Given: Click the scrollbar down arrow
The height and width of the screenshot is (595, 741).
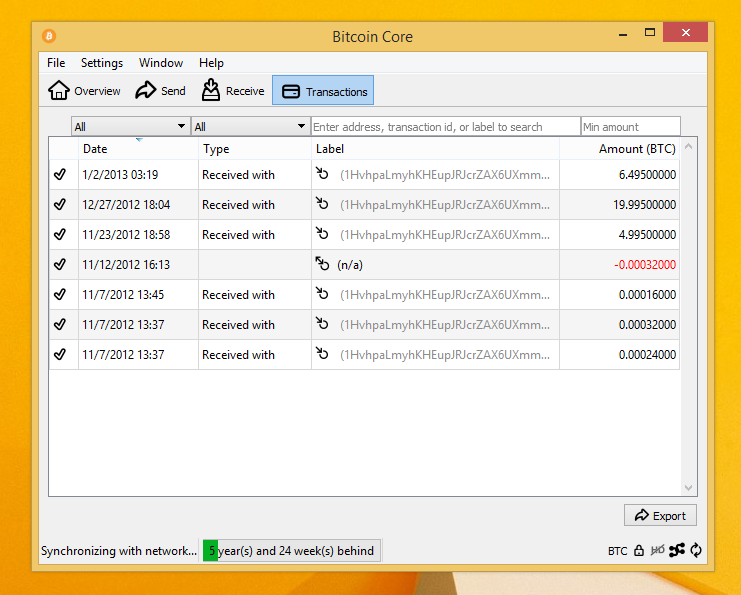Looking at the screenshot, I should coord(689,487).
